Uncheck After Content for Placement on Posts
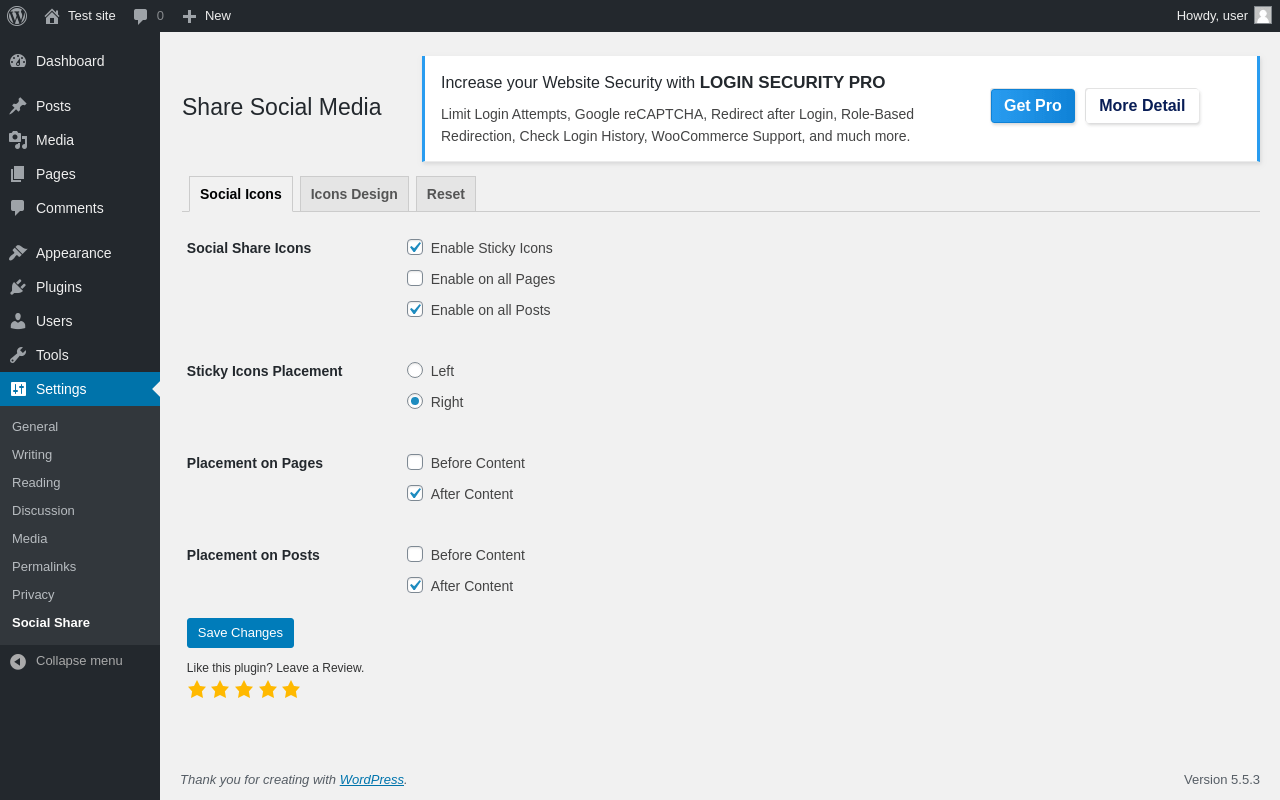 point(415,585)
